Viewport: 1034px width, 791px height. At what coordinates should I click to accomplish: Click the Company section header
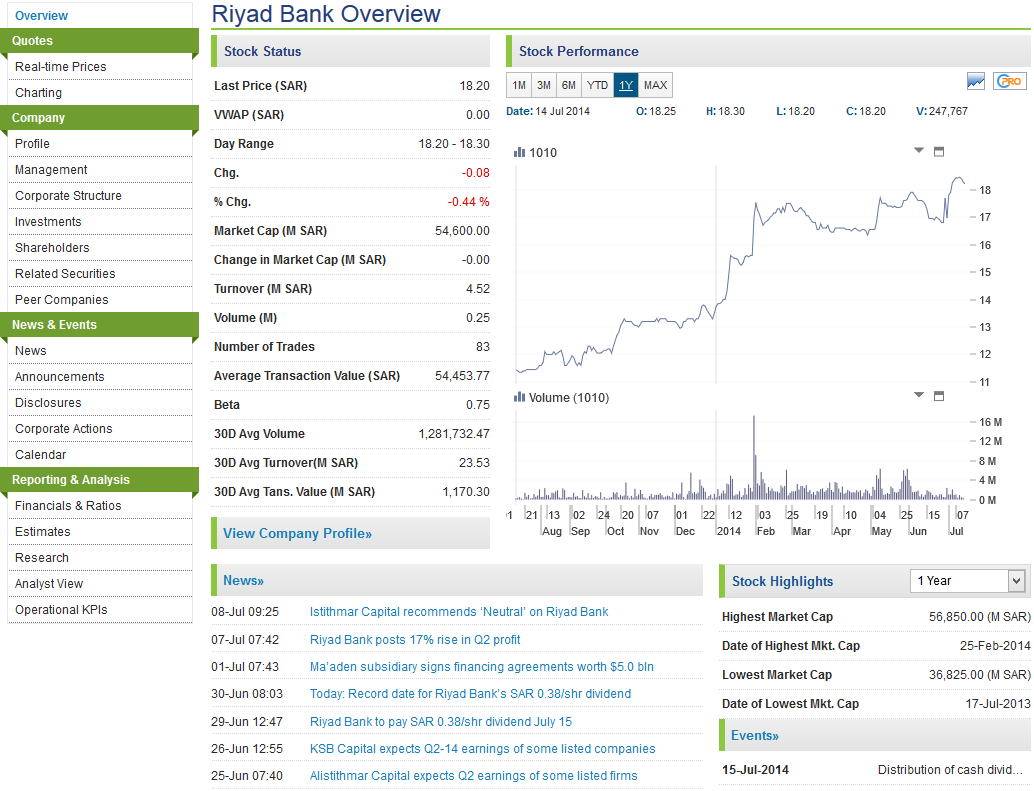tap(99, 118)
